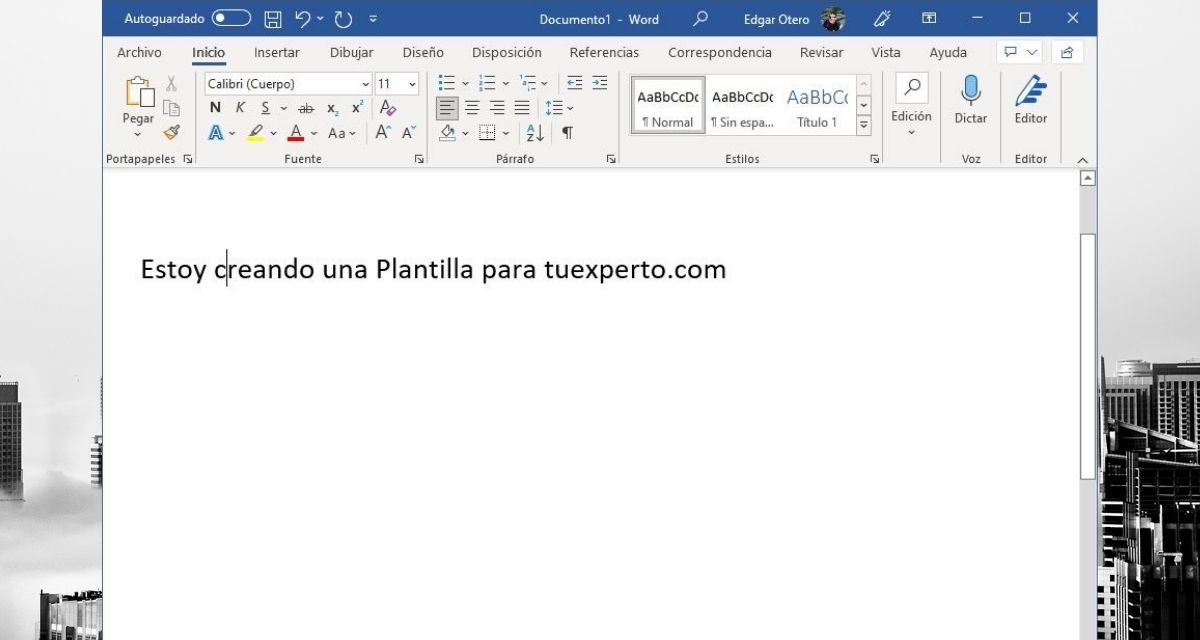This screenshot has height=640, width=1200.
Task: Toggle paragraph marks visibility (¶)
Action: tap(567, 133)
